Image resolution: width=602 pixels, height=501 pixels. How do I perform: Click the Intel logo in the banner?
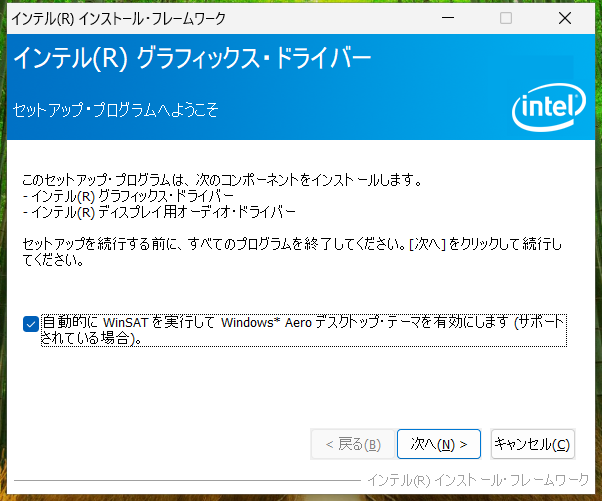549,107
